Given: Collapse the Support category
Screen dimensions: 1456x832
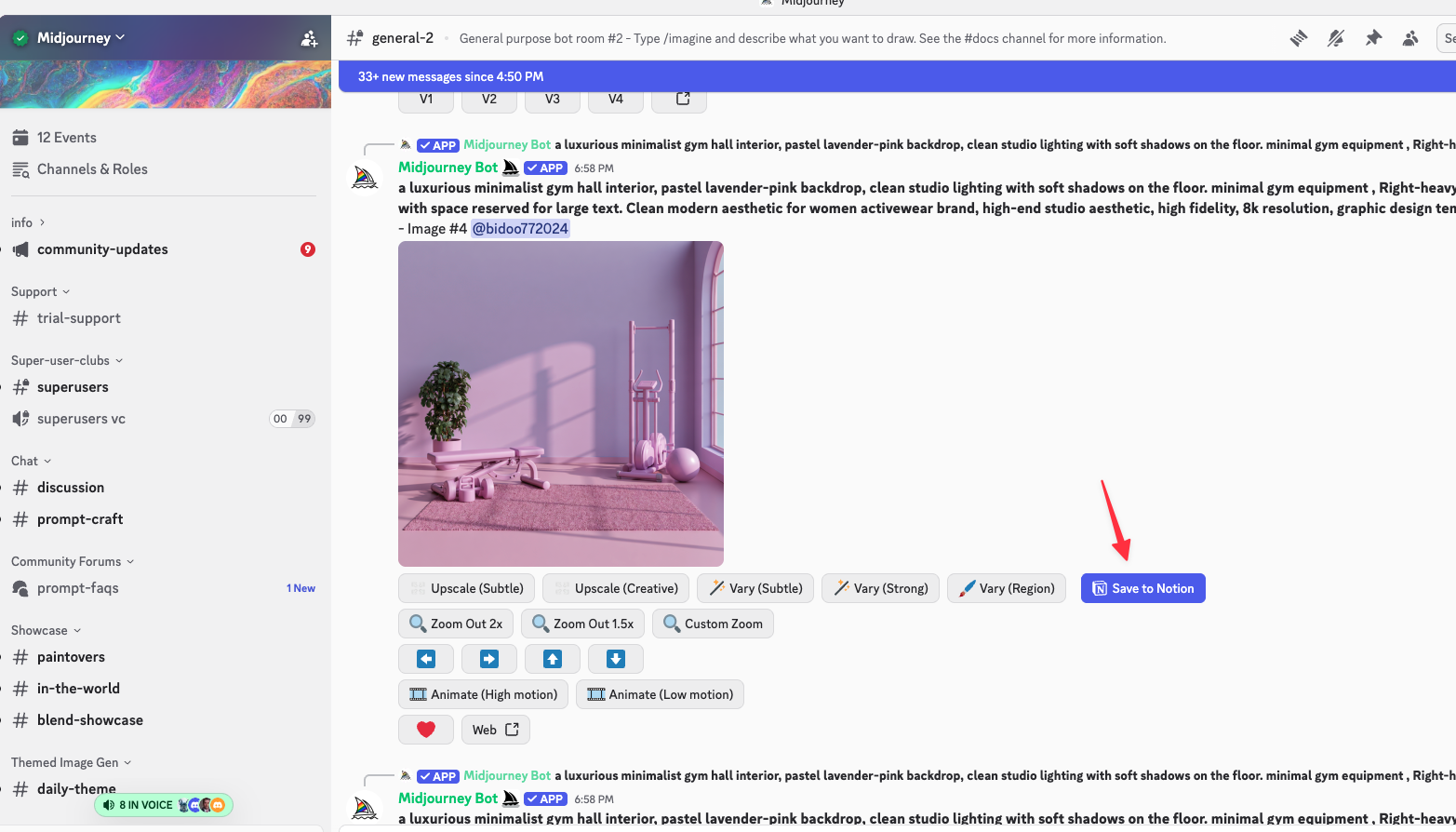Looking at the screenshot, I should 40,291.
